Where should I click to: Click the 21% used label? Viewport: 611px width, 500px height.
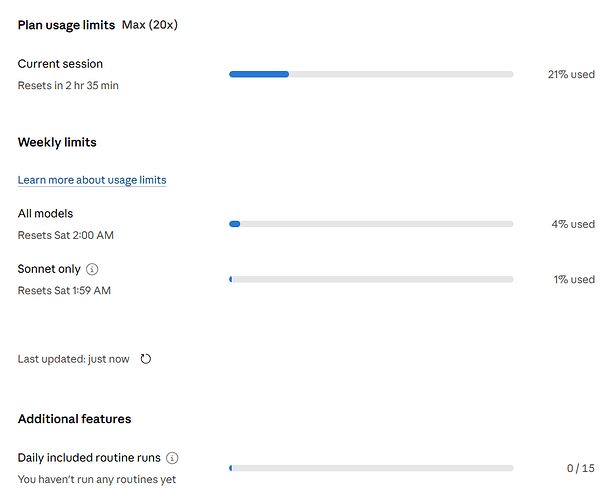(x=571, y=74)
